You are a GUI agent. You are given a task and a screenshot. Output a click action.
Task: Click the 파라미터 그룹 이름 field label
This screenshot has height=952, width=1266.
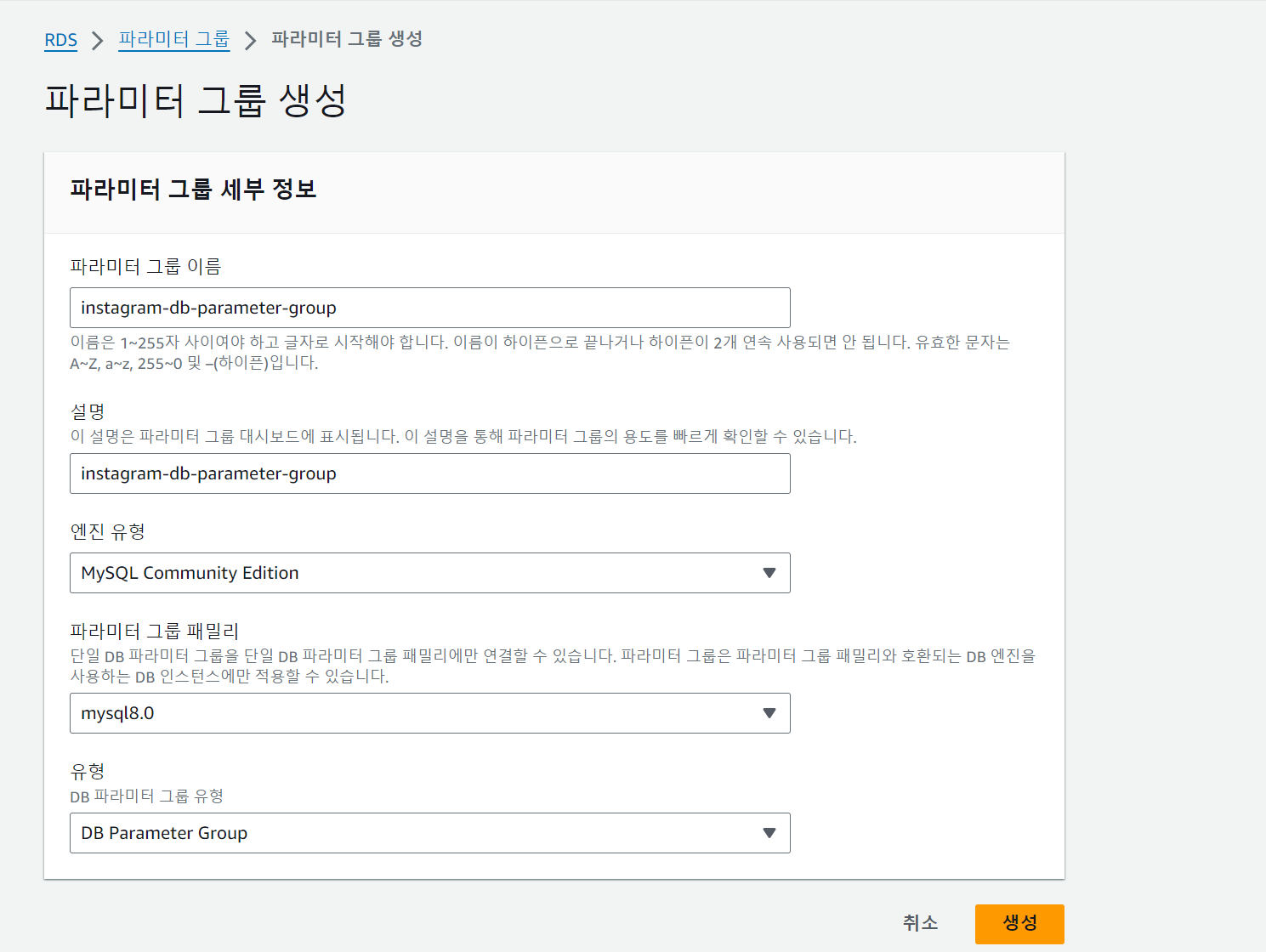click(145, 266)
